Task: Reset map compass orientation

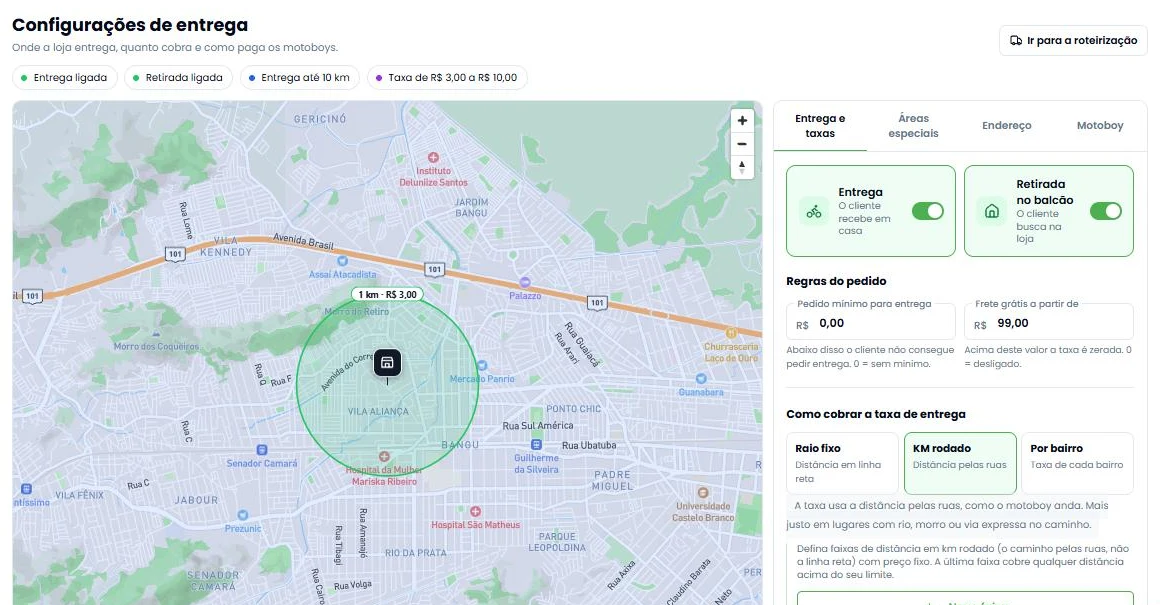Action: click(742, 167)
